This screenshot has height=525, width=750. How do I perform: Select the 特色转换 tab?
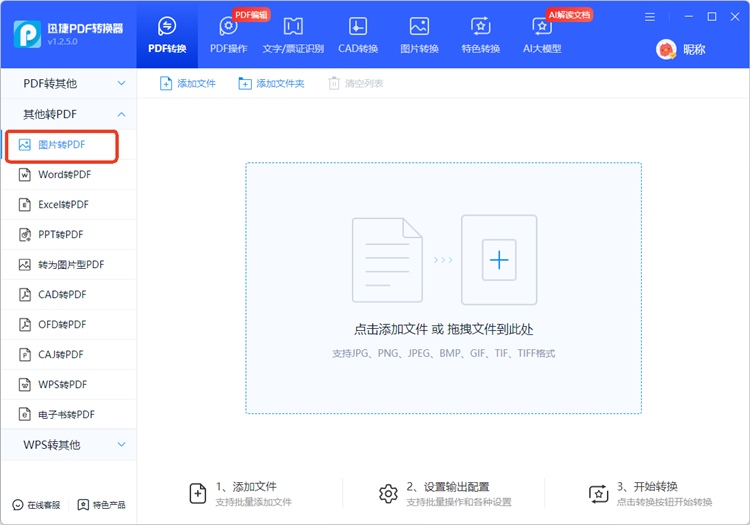(481, 34)
